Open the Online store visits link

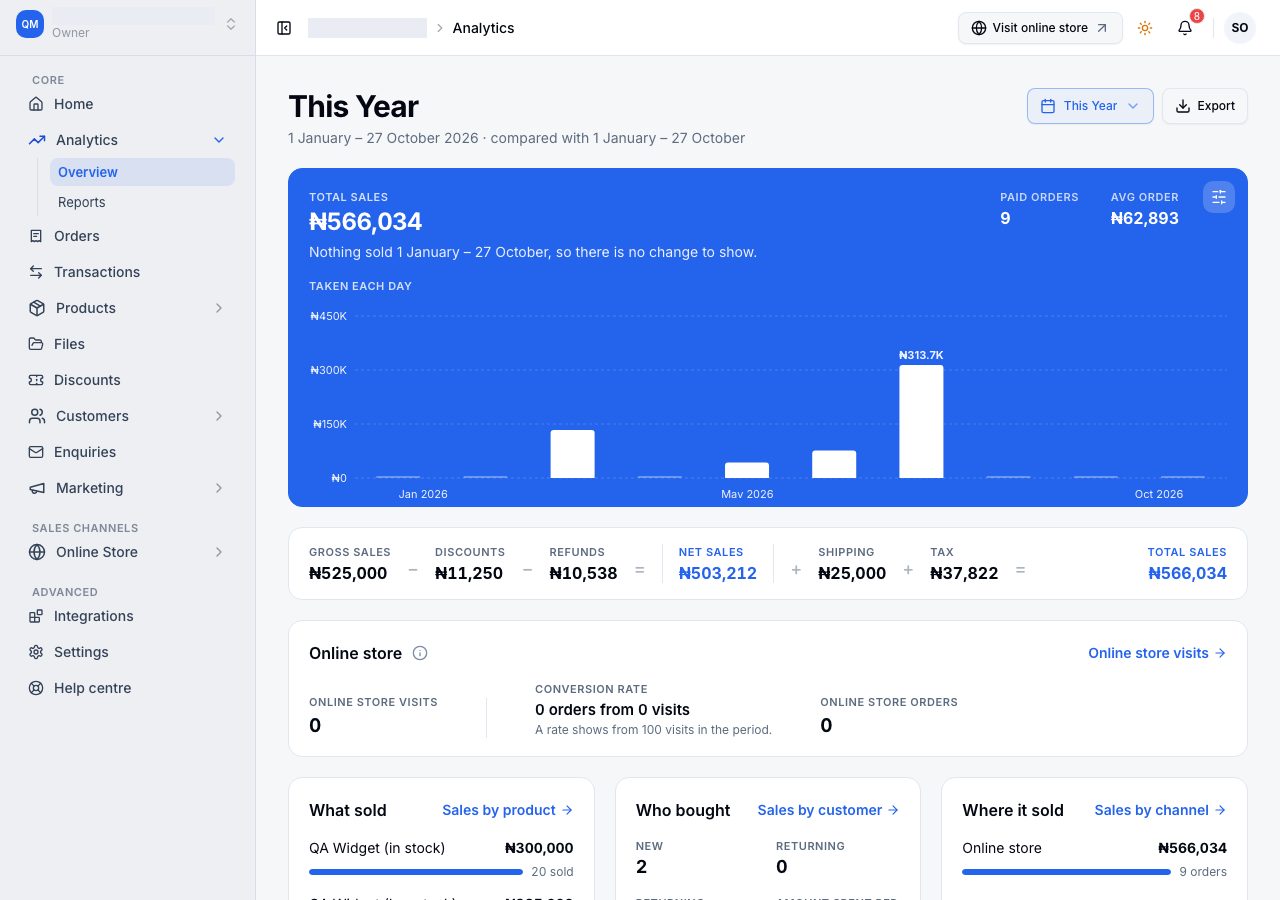pos(1157,653)
